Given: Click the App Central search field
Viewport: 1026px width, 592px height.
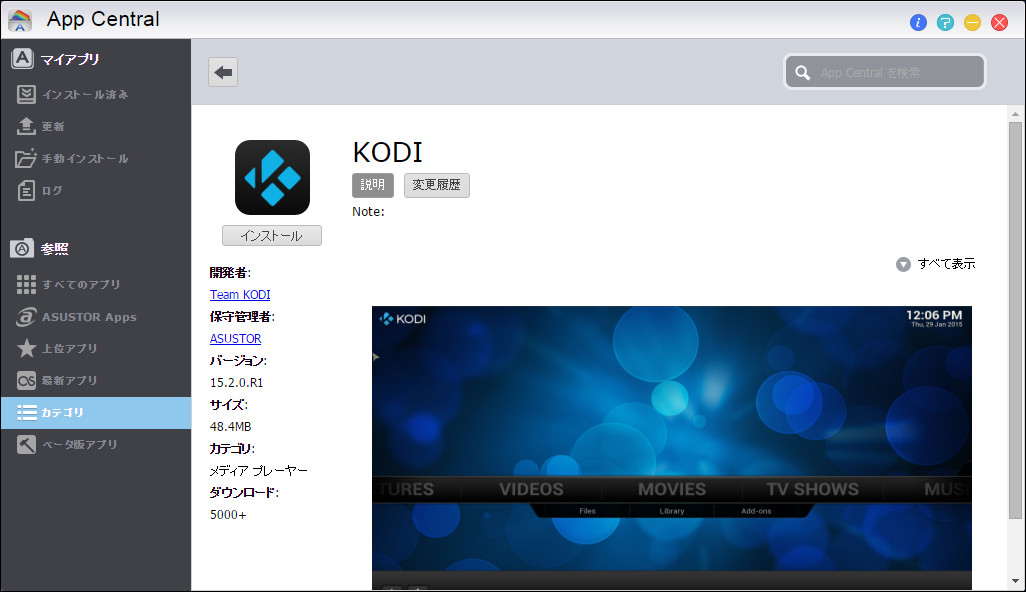Looking at the screenshot, I should (884, 71).
